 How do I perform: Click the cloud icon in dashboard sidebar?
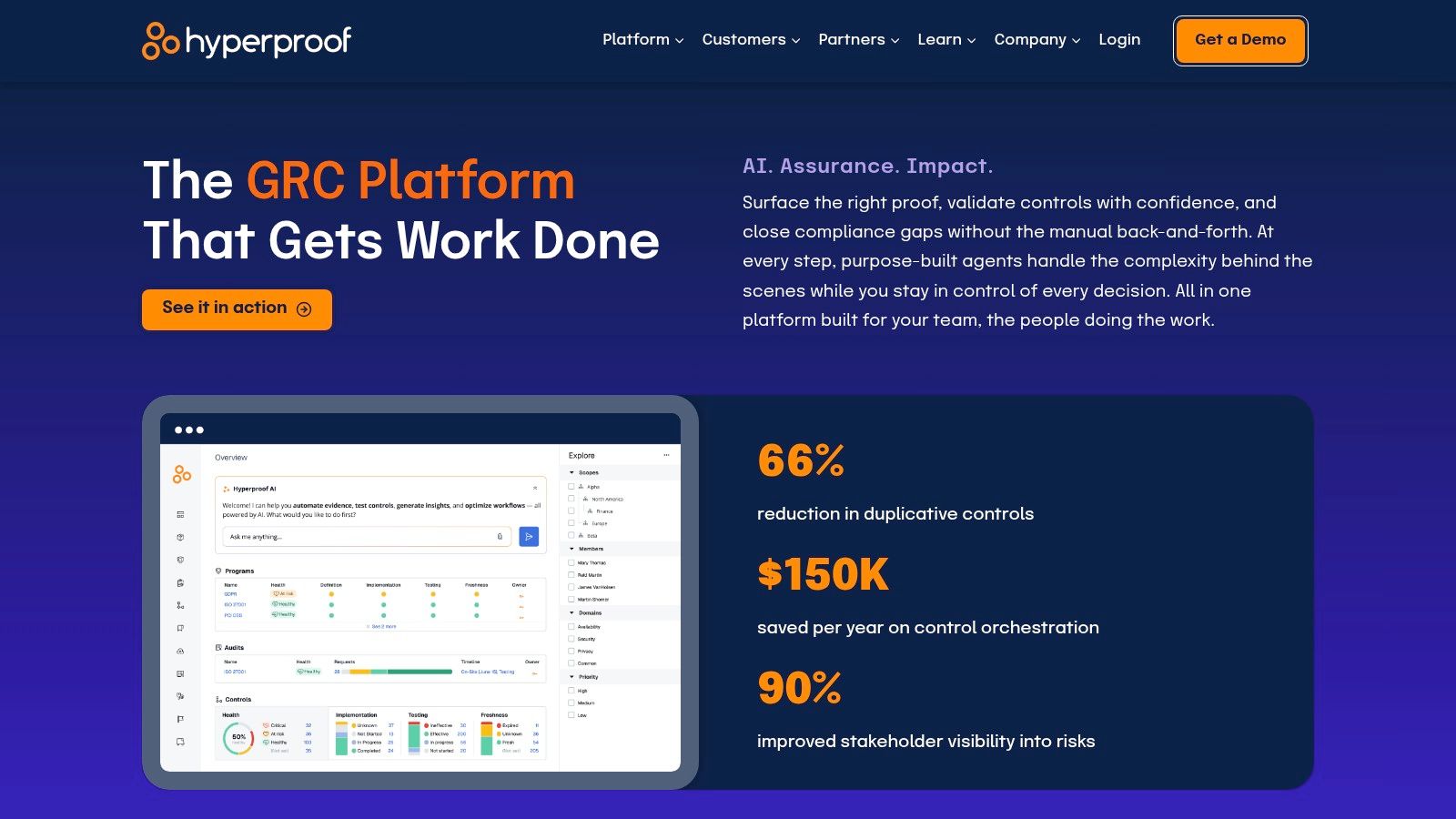(180, 652)
